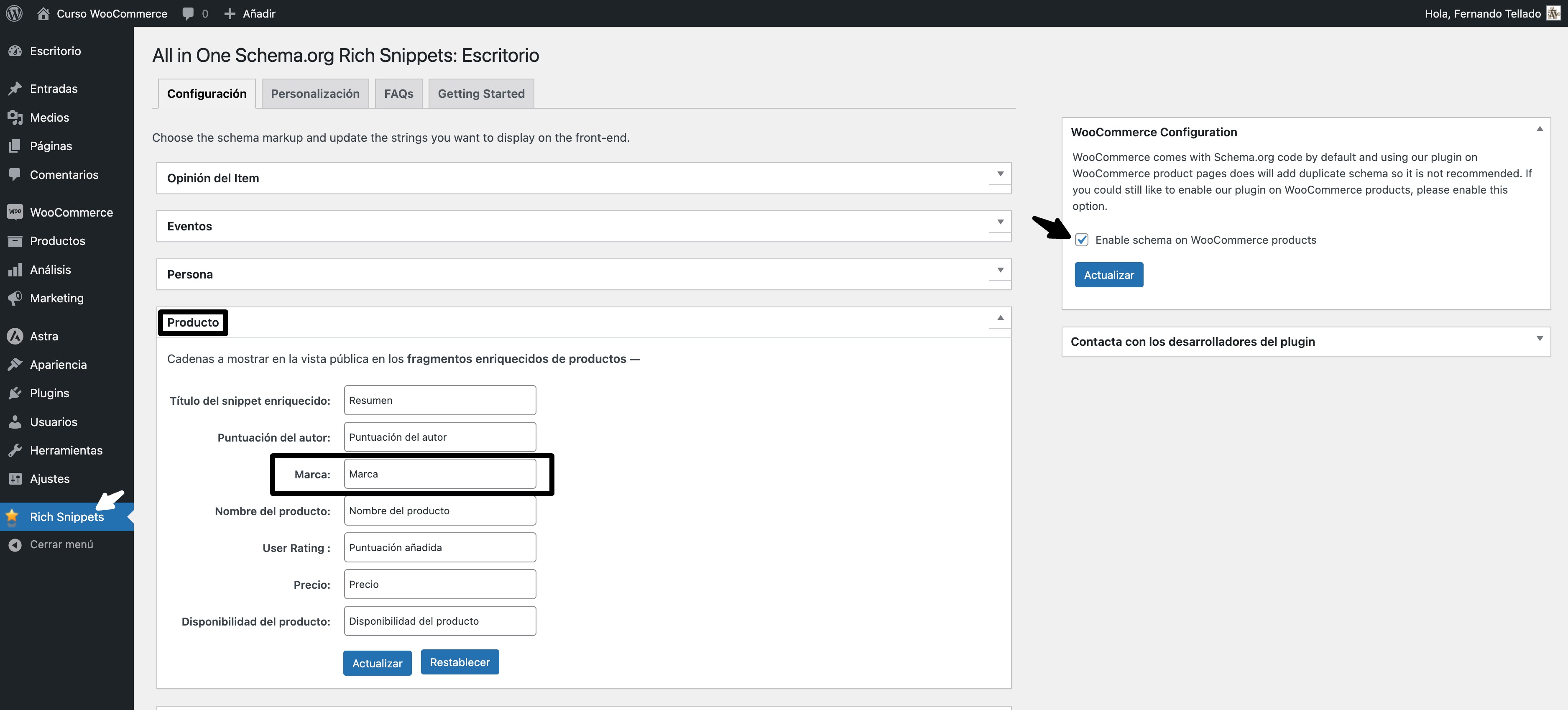This screenshot has height=710, width=1568.
Task: Click the WordPress logo icon
Action: [15, 13]
